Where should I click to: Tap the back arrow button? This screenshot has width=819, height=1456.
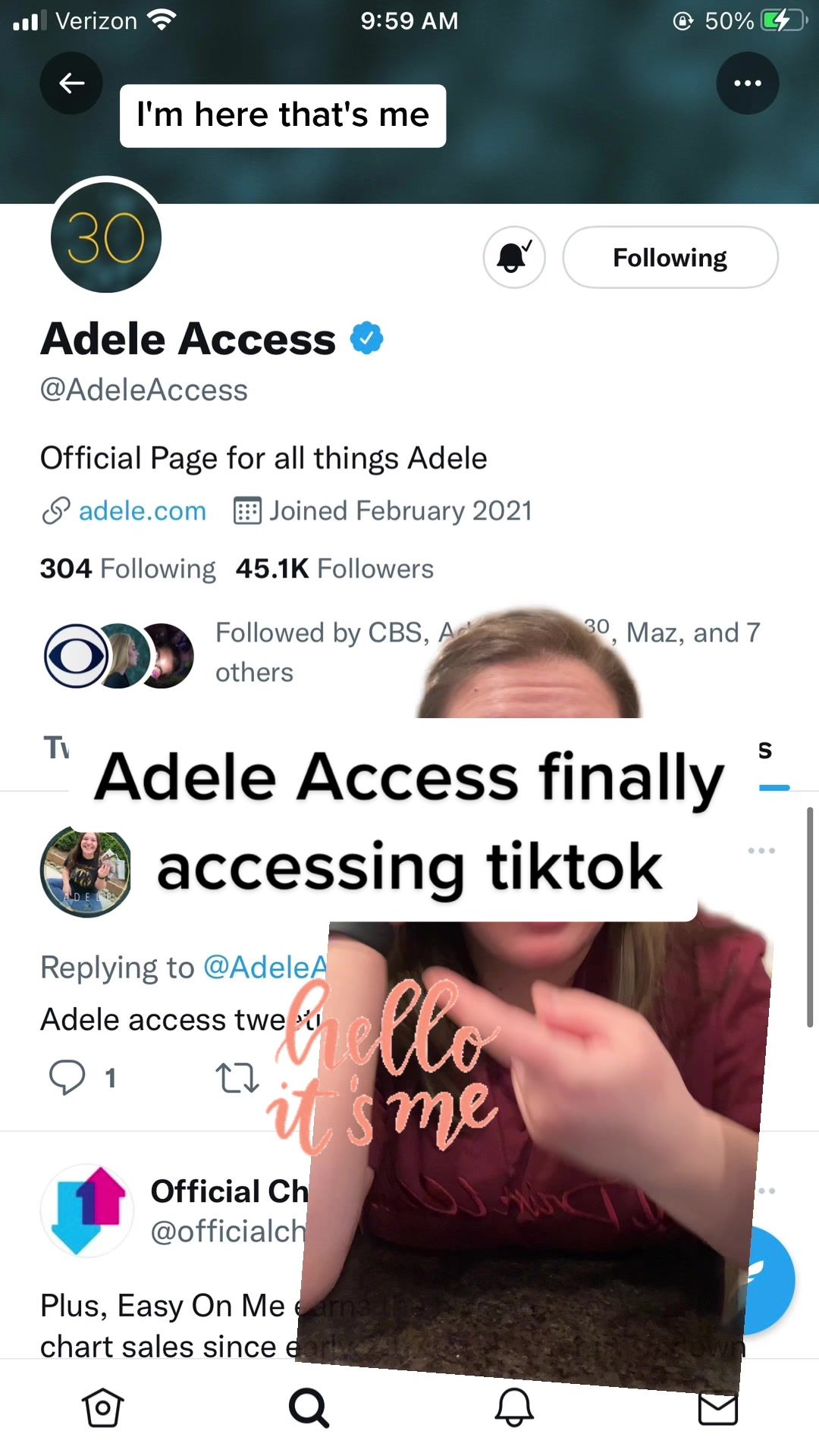(71, 83)
